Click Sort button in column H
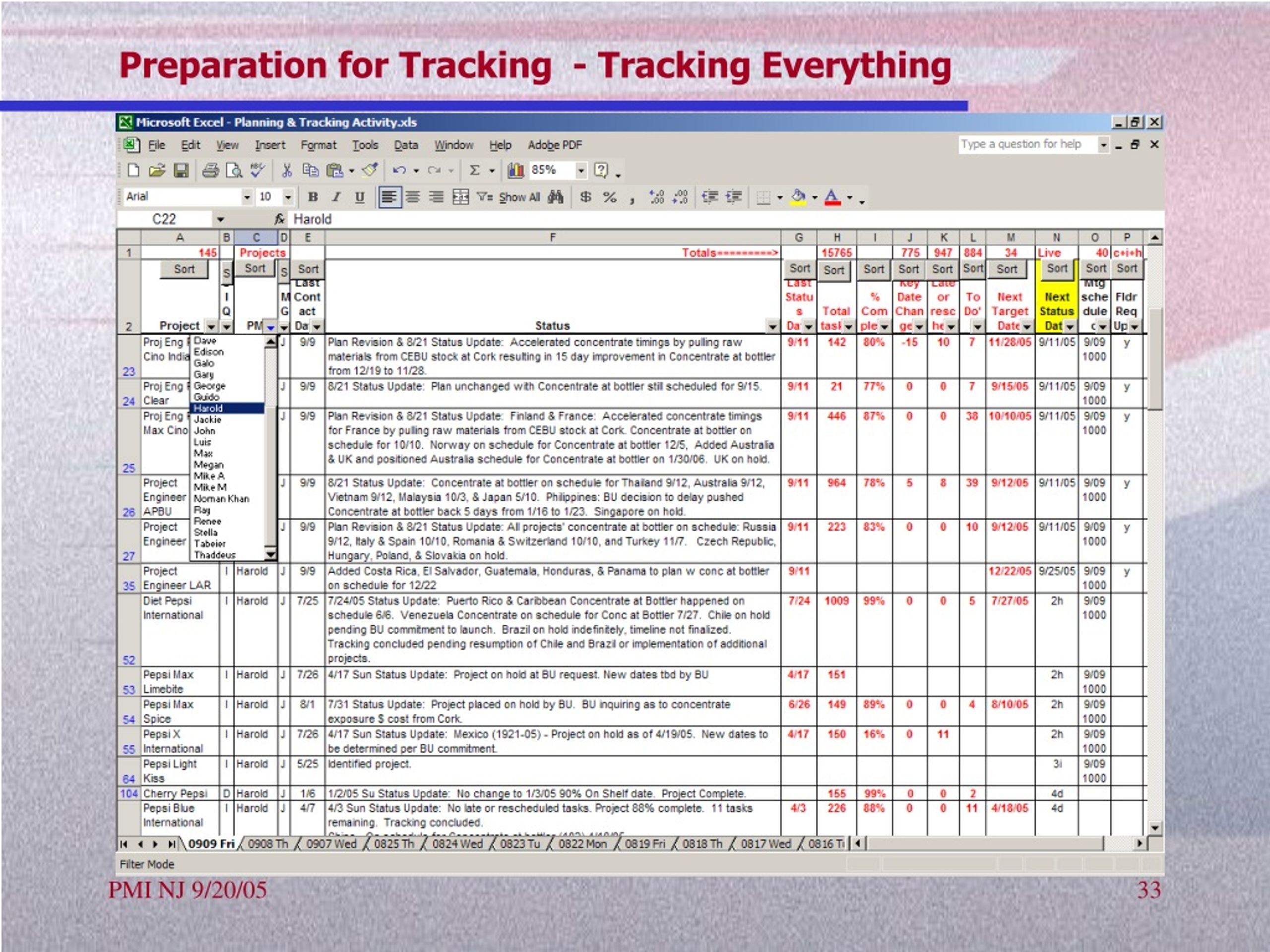1270x952 pixels. coord(833,270)
